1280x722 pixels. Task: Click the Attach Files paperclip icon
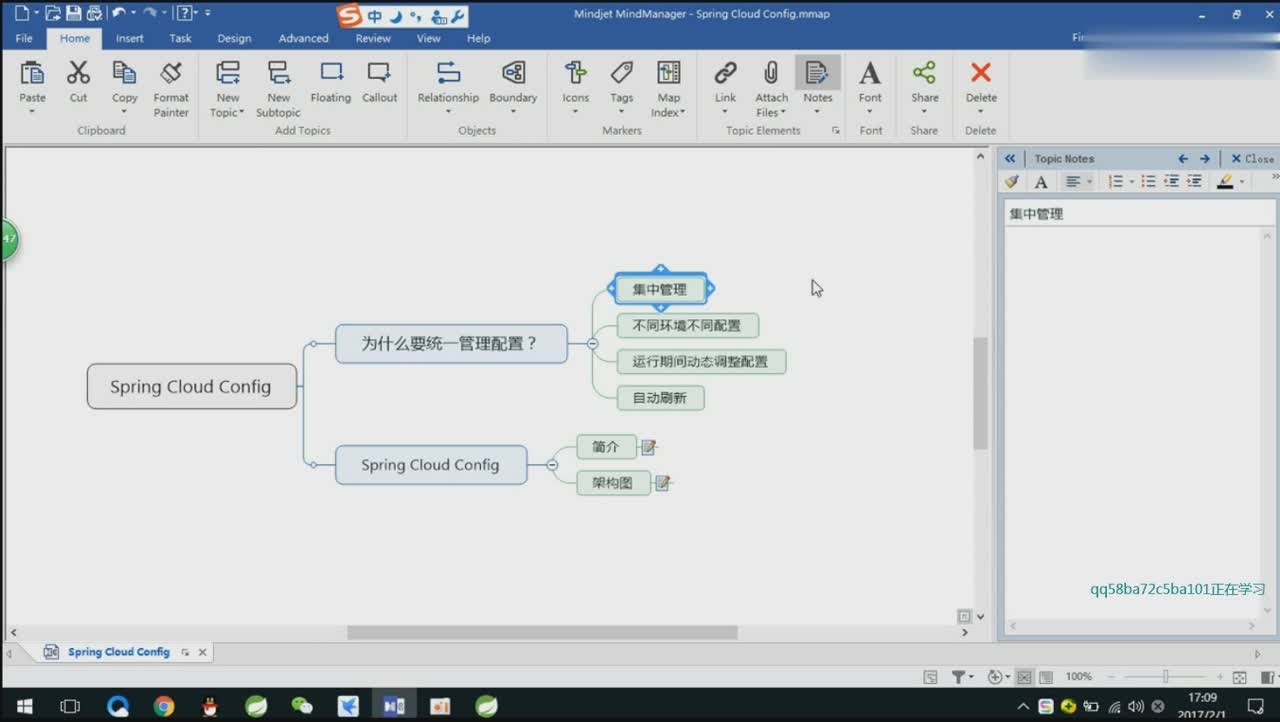[771, 73]
